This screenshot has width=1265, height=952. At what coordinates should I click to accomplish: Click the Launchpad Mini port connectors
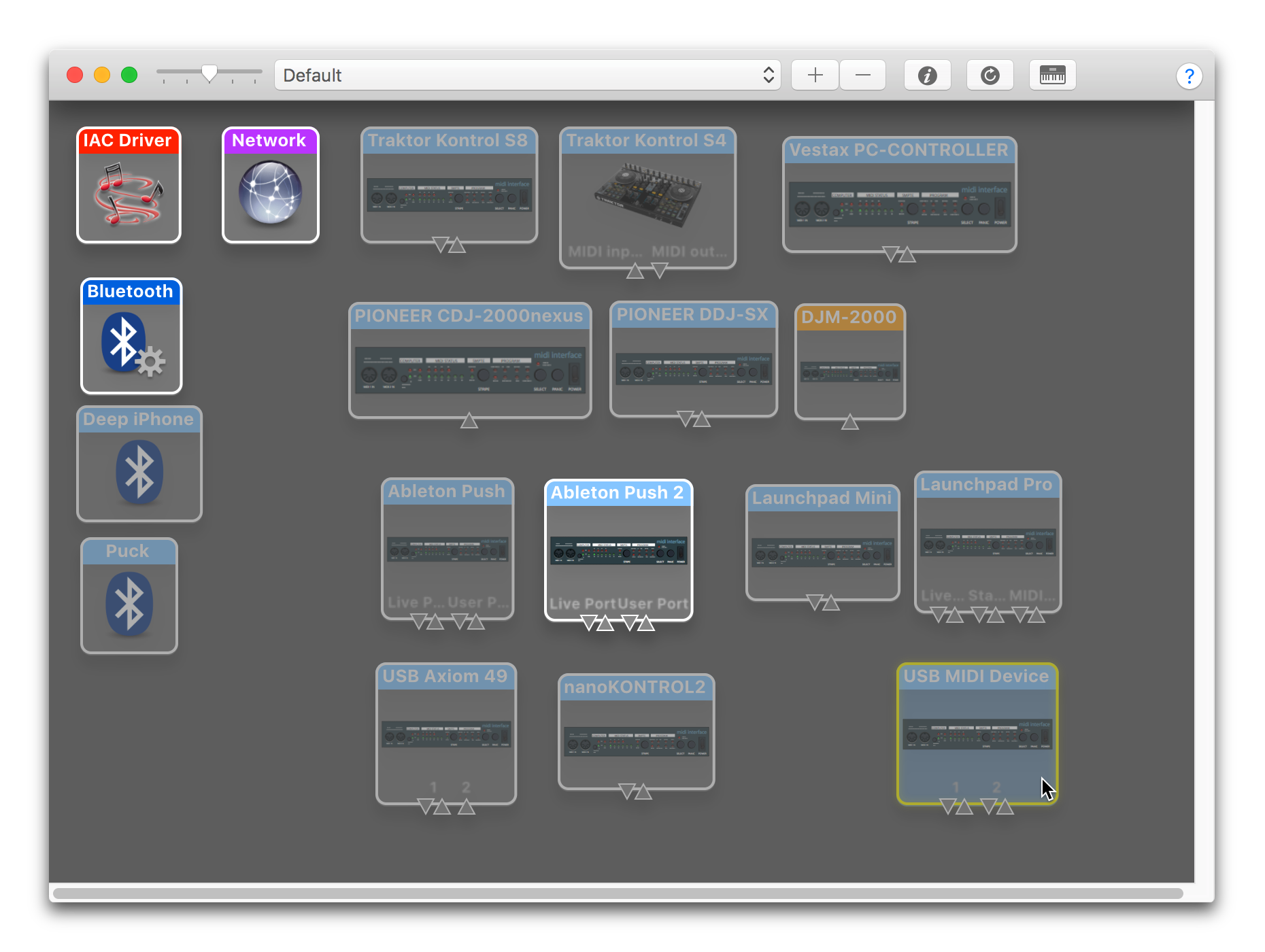tap(823, 602)
